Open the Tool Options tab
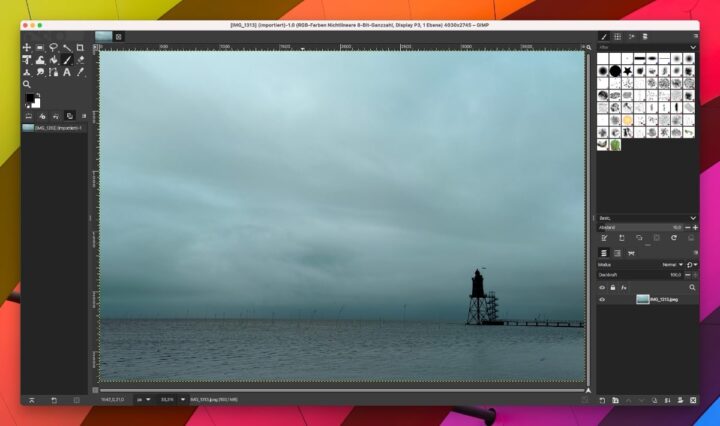720x426 pixels. pyautogui.click(x=28, y=116)
